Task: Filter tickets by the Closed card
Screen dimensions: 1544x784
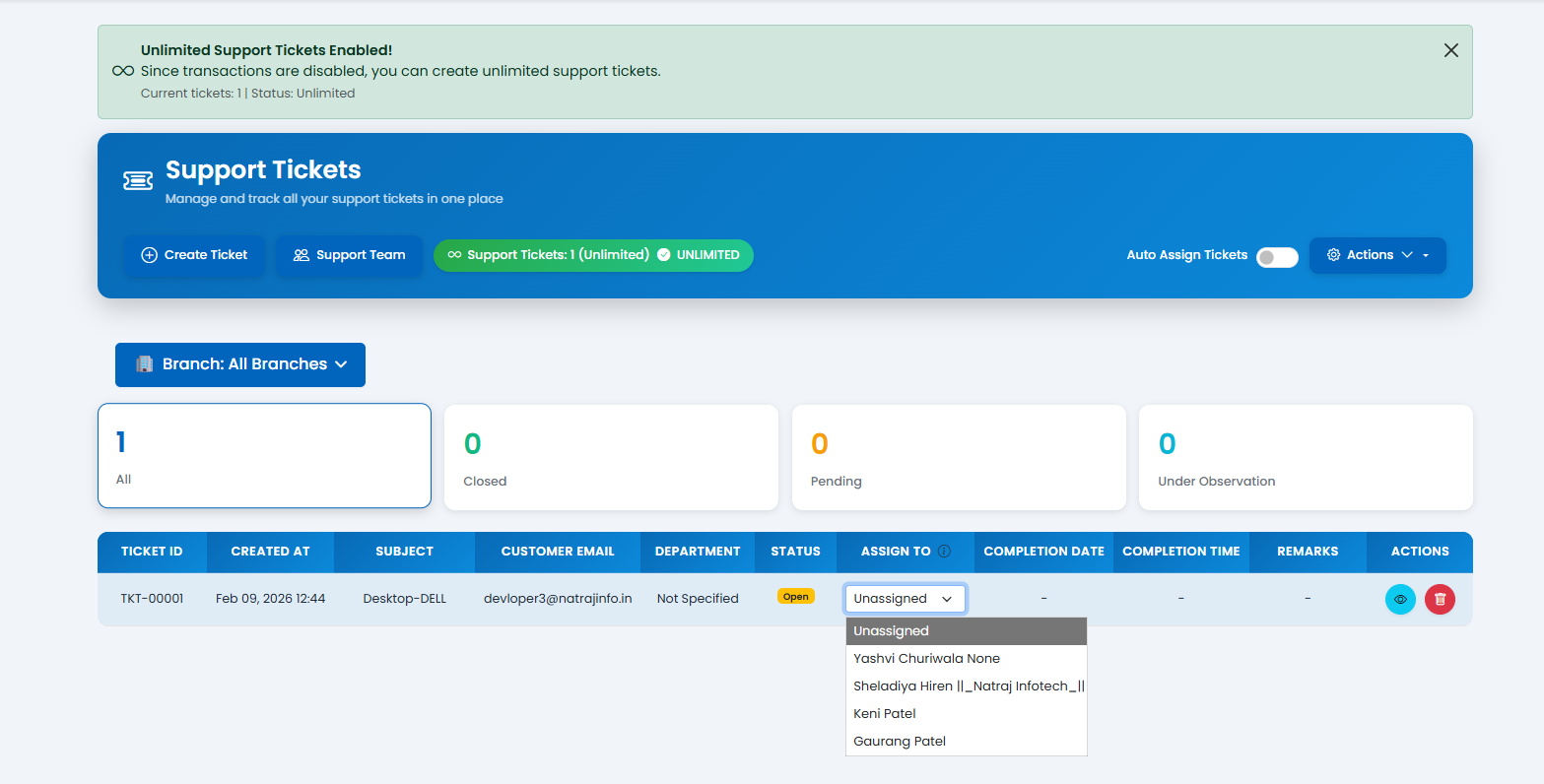Action: (611, 457)
